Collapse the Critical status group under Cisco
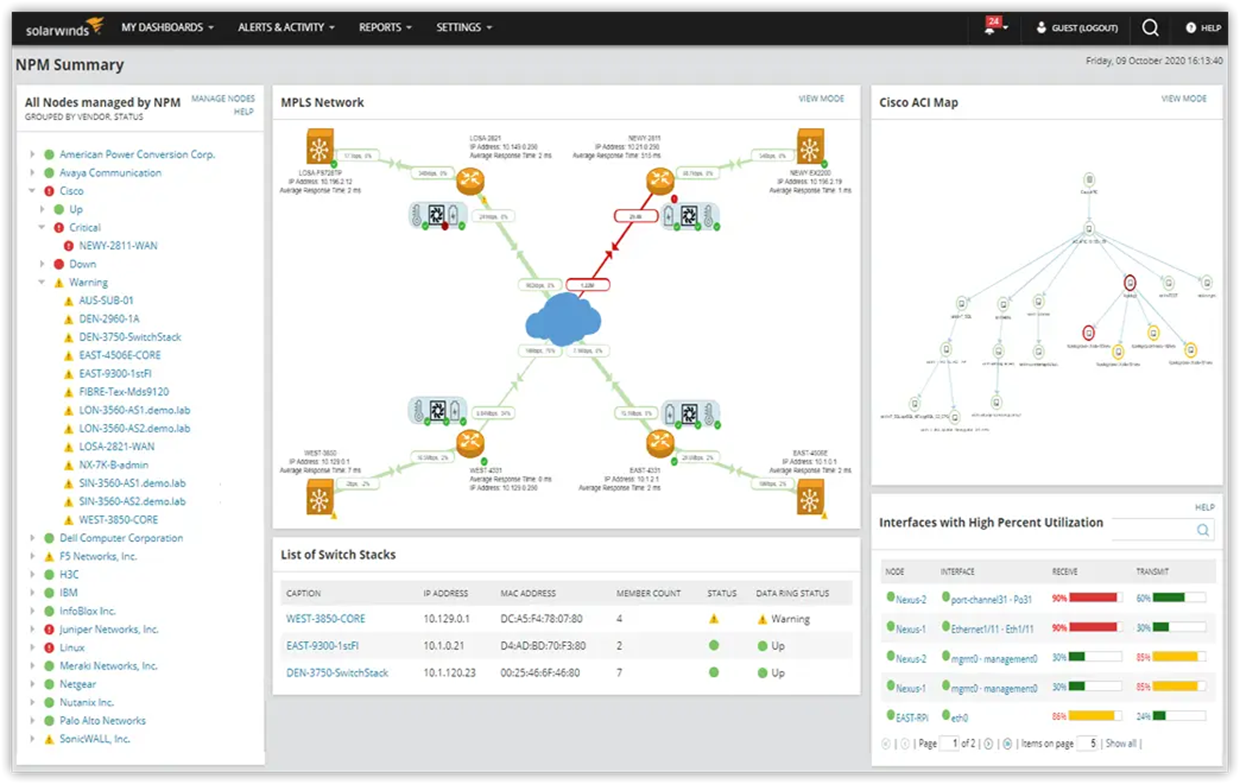Viewport: 1240px width, 784px height. pyautogui.click(x=42, y=228)
